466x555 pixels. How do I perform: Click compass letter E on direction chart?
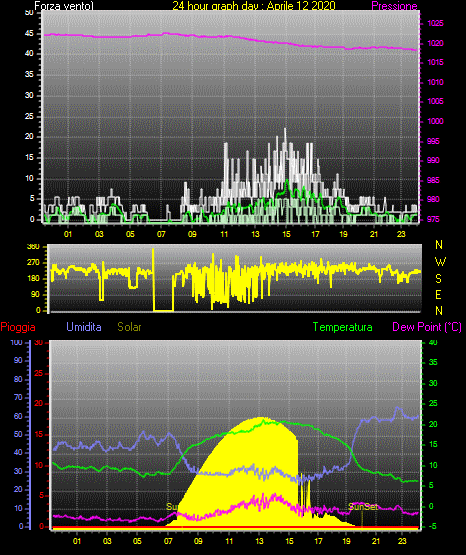(x=438, y=294)
